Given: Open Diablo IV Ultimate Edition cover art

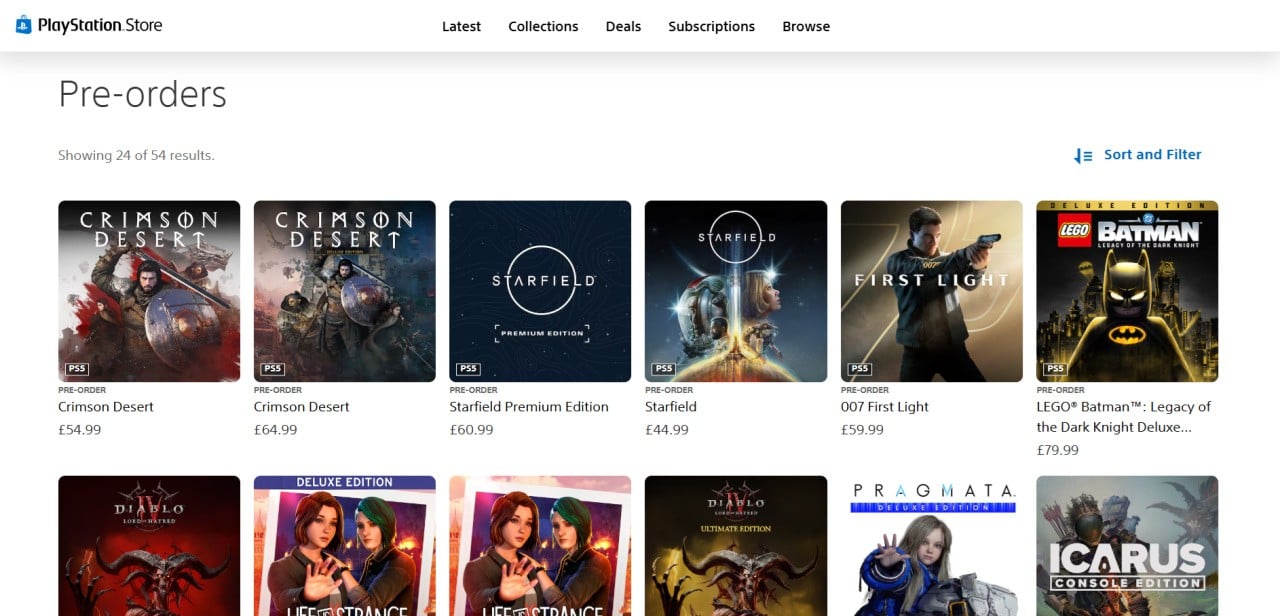Looking at the screenshot, I should point(735,546).
